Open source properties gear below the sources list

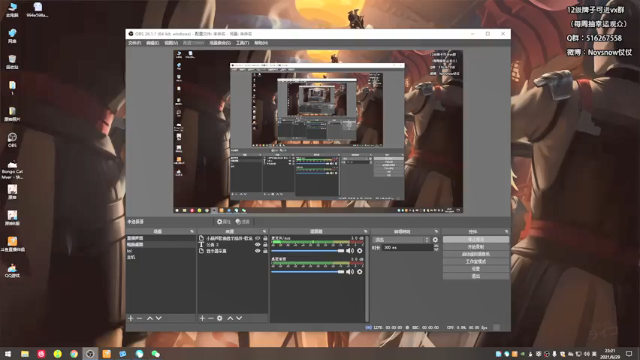tap(220, 318)
